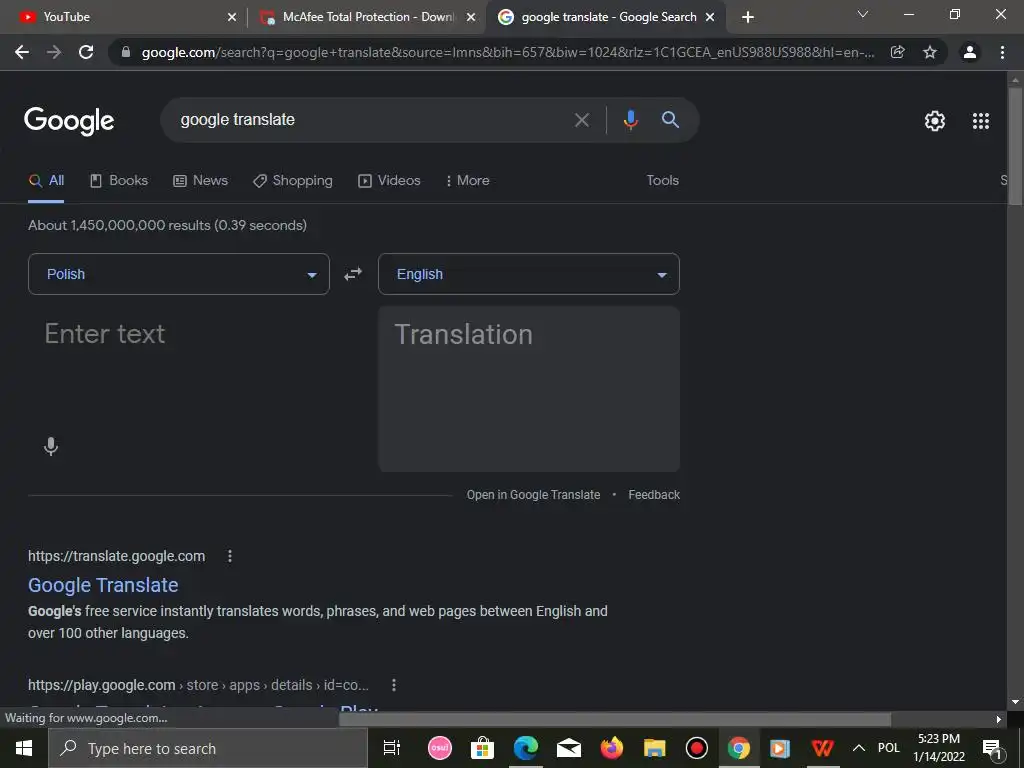
Task: Open the pink osu! taskbar icon
Action: [x=440, y=748]
